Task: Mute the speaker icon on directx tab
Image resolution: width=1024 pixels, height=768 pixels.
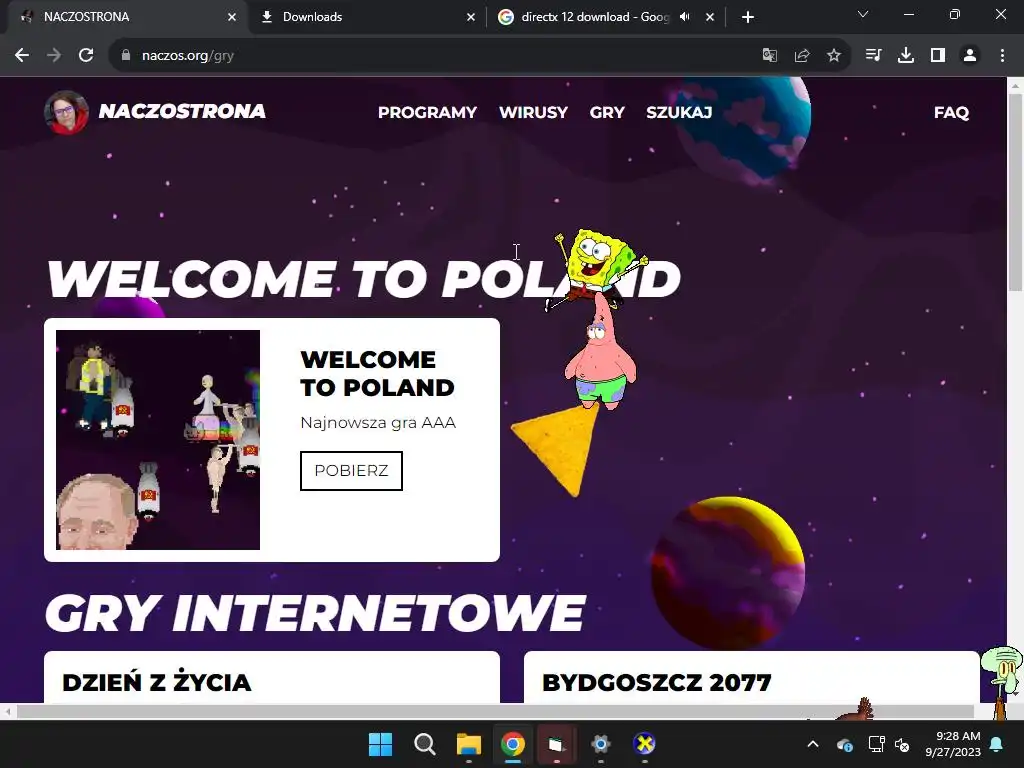Action: click(x=684, y=17)
